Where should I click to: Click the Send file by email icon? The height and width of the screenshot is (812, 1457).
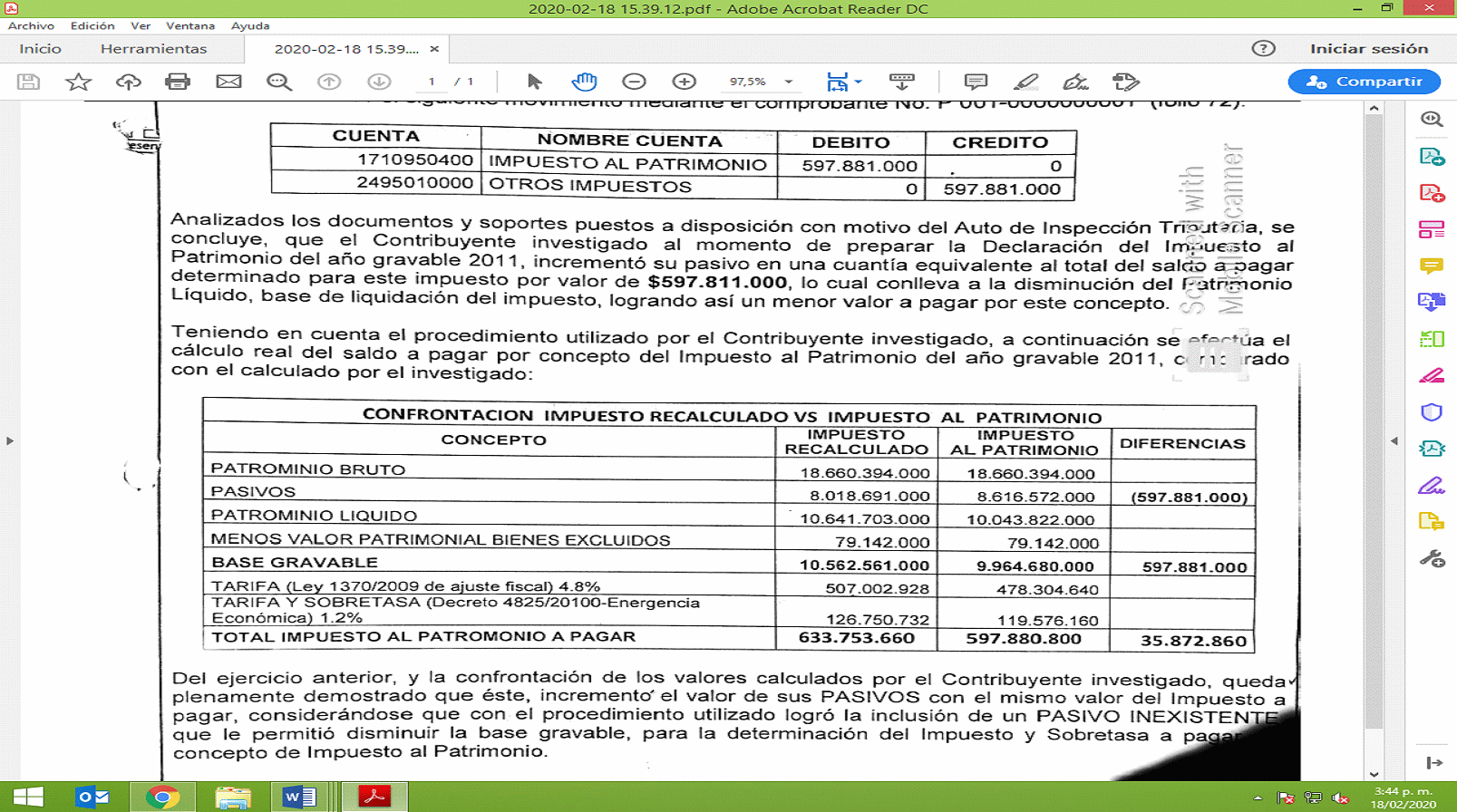coord(228,82)
